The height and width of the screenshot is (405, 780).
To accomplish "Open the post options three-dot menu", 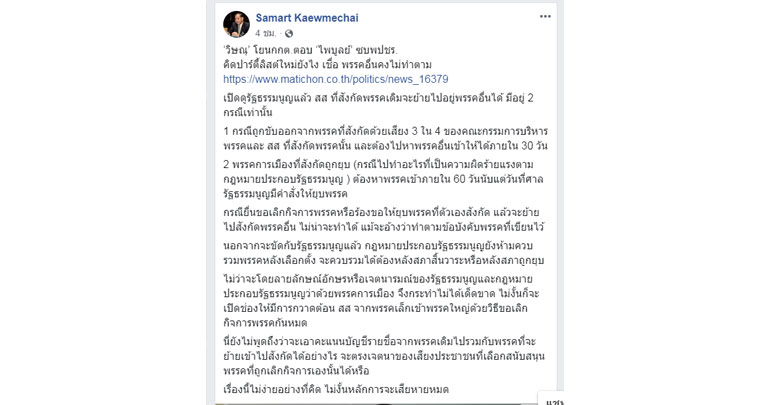I will (x=544, y=17).
